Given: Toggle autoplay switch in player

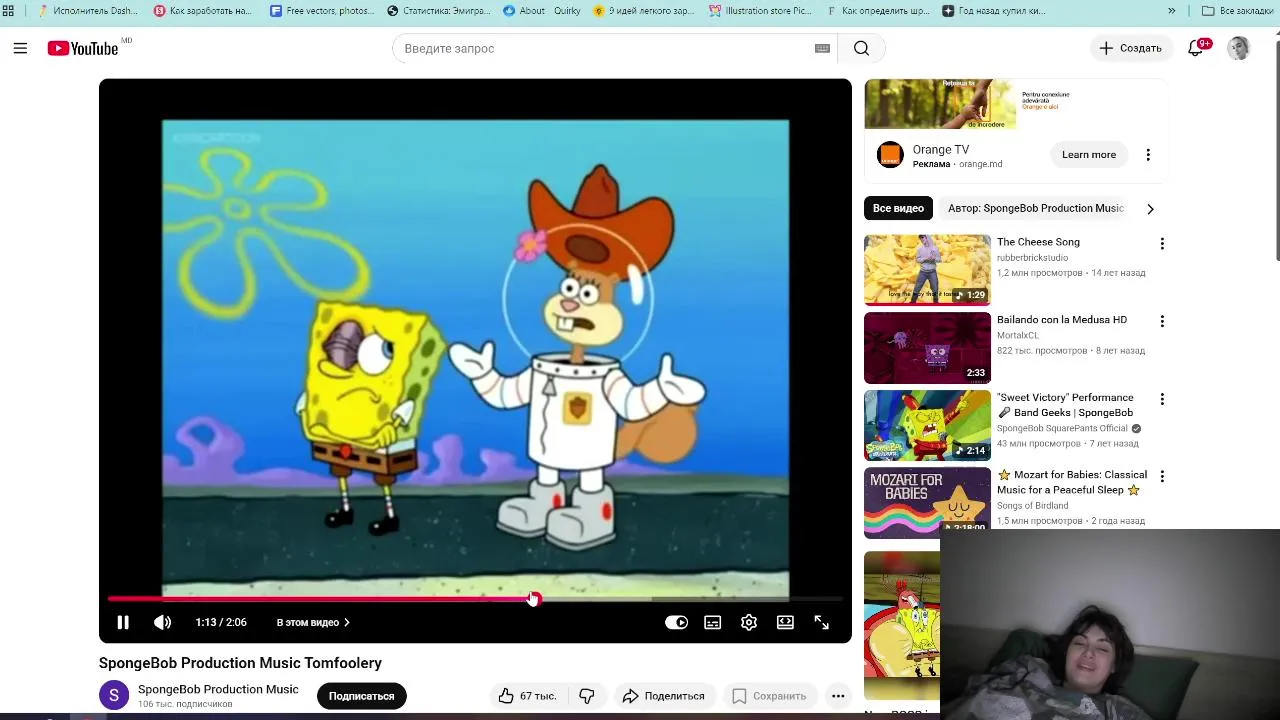Looking at the screenshot, I should pos(677,622).
